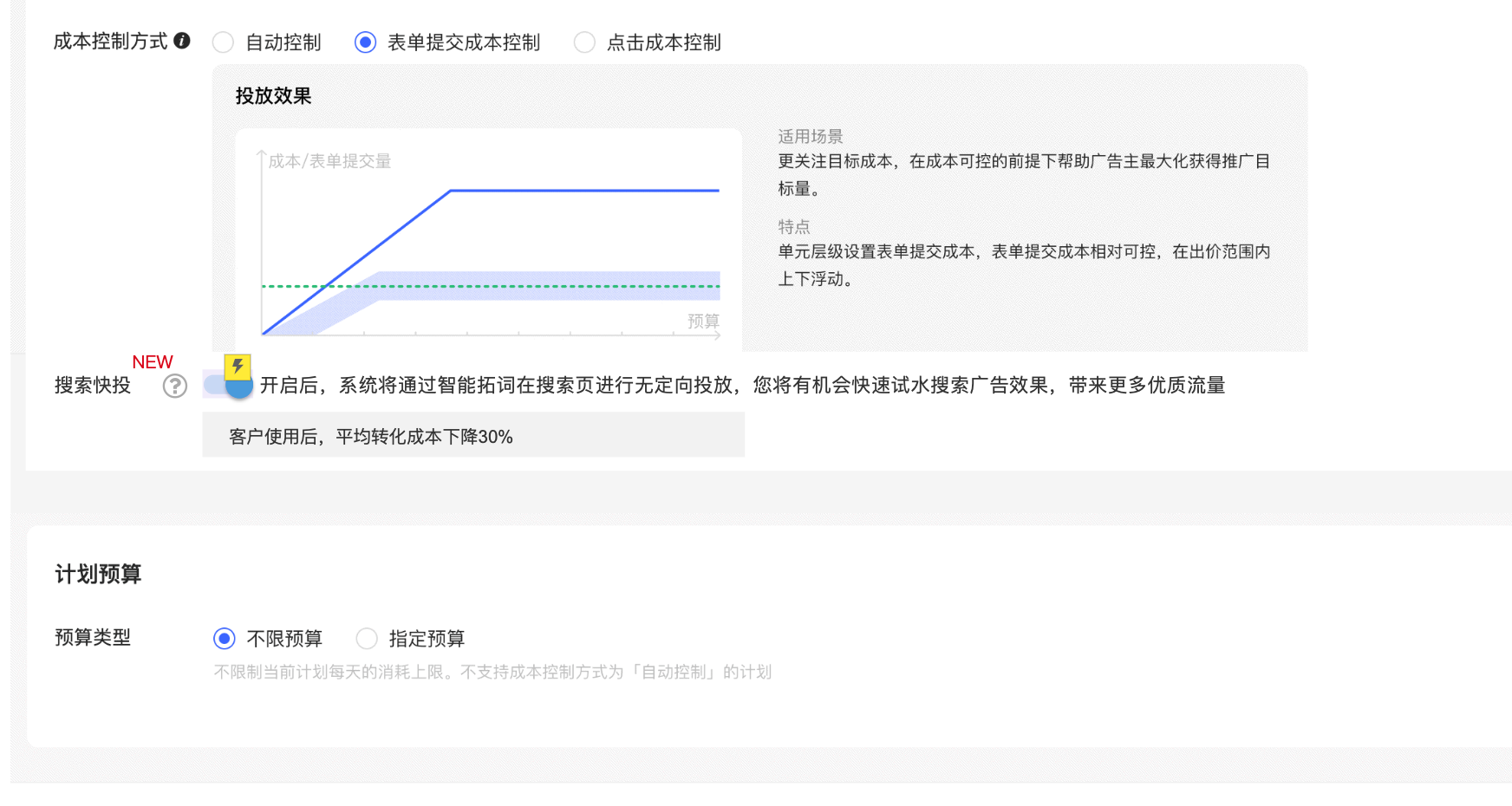Choose 点击成本控制 cost control mode

[x=584, y=41]
